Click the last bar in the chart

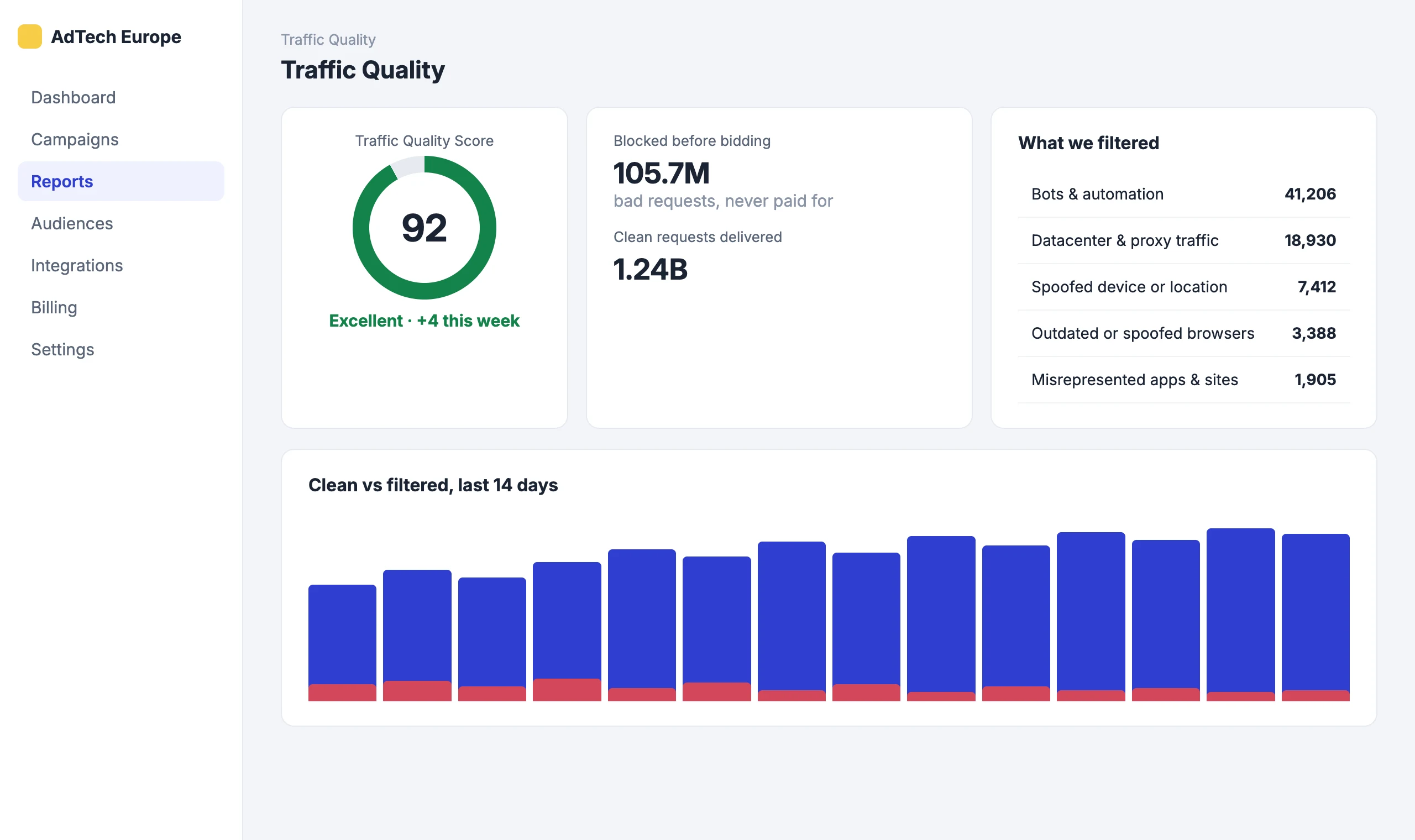pyautogui.click(x=1316, y=617)
